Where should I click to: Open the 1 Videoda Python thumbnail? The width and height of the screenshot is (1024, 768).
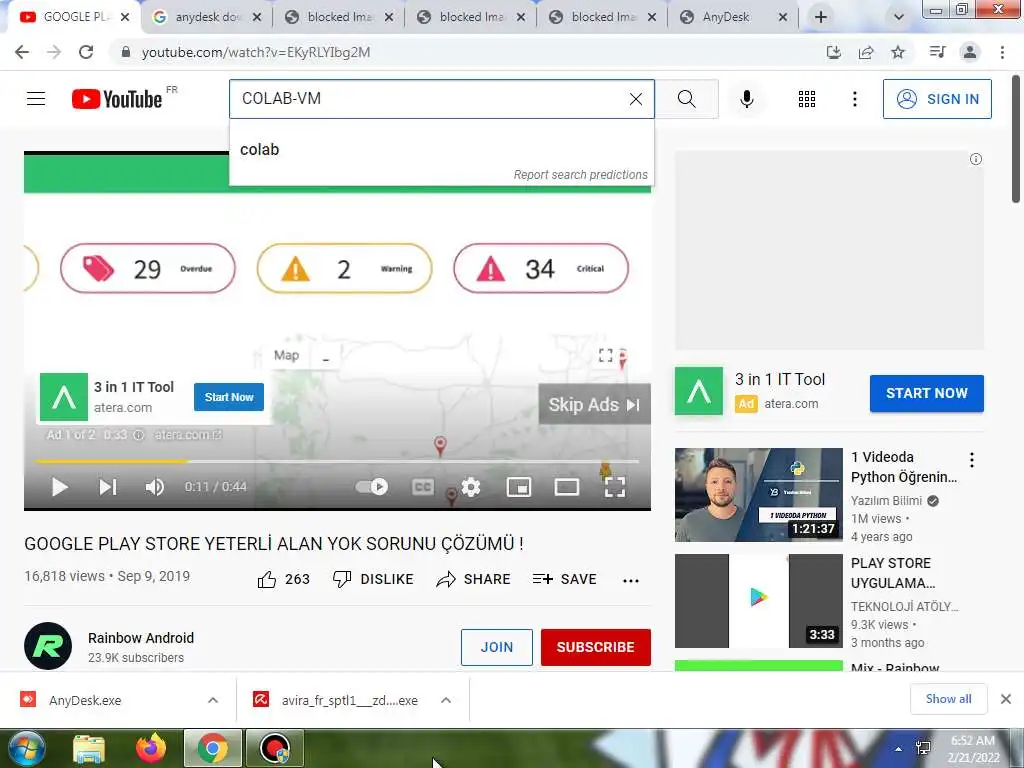(x=758, y=494)
